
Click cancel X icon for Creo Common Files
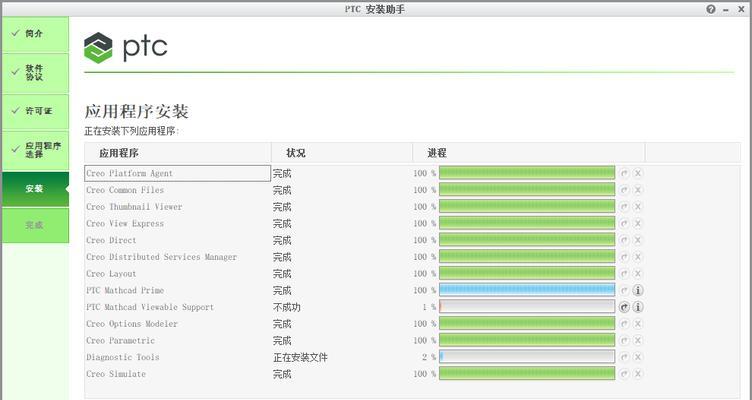point(638,190)
